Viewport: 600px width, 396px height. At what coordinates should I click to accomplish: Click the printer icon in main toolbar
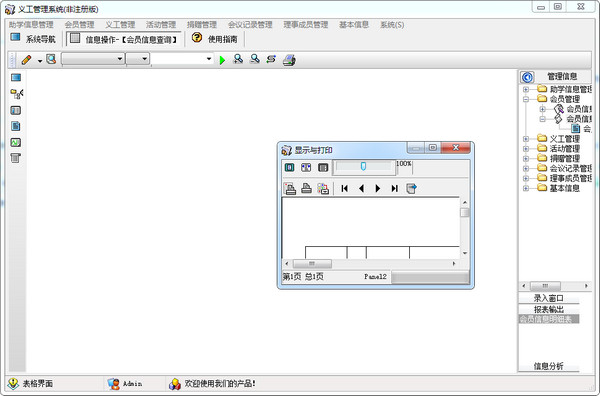coord(289,60)
